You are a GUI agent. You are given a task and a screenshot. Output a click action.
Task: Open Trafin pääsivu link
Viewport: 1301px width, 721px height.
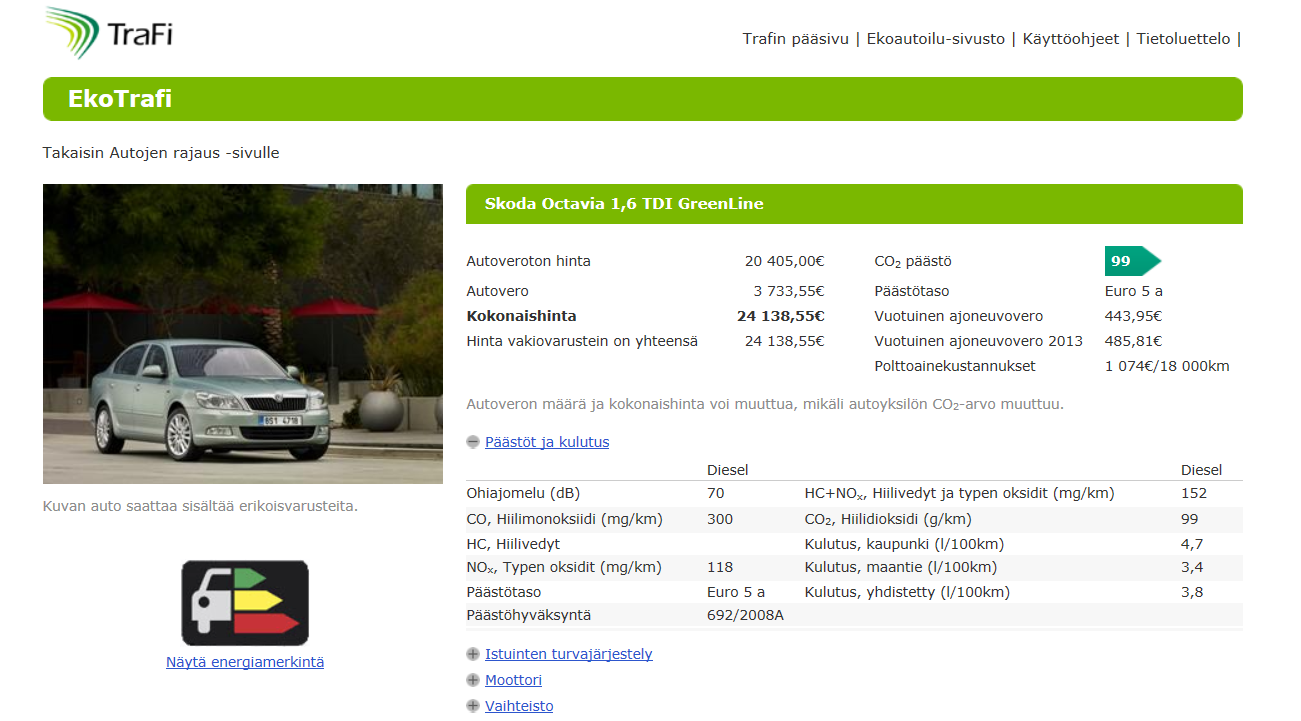tap(795, 39)
